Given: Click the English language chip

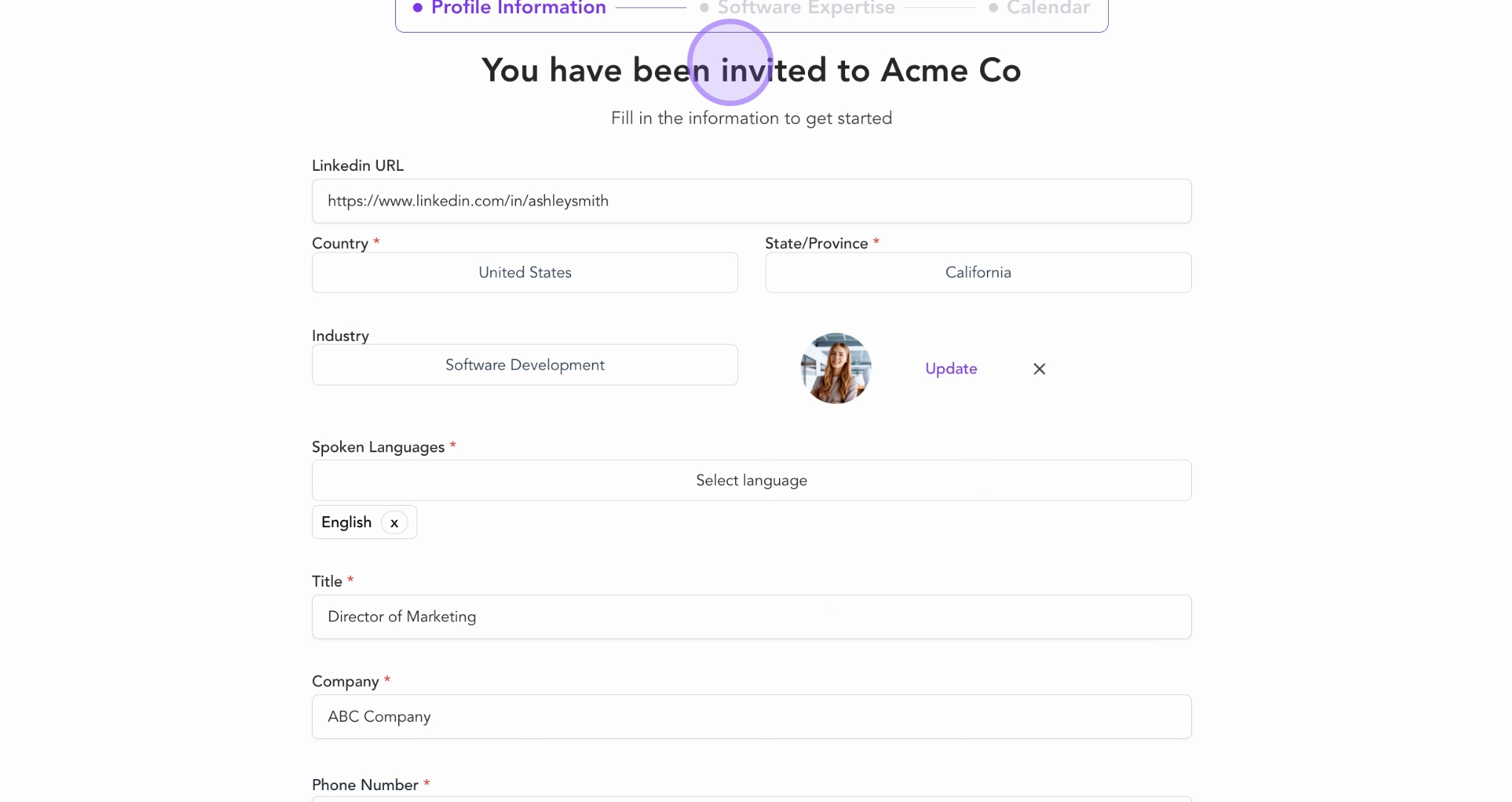Looking at the screenshot, I should tap(346, 523).
